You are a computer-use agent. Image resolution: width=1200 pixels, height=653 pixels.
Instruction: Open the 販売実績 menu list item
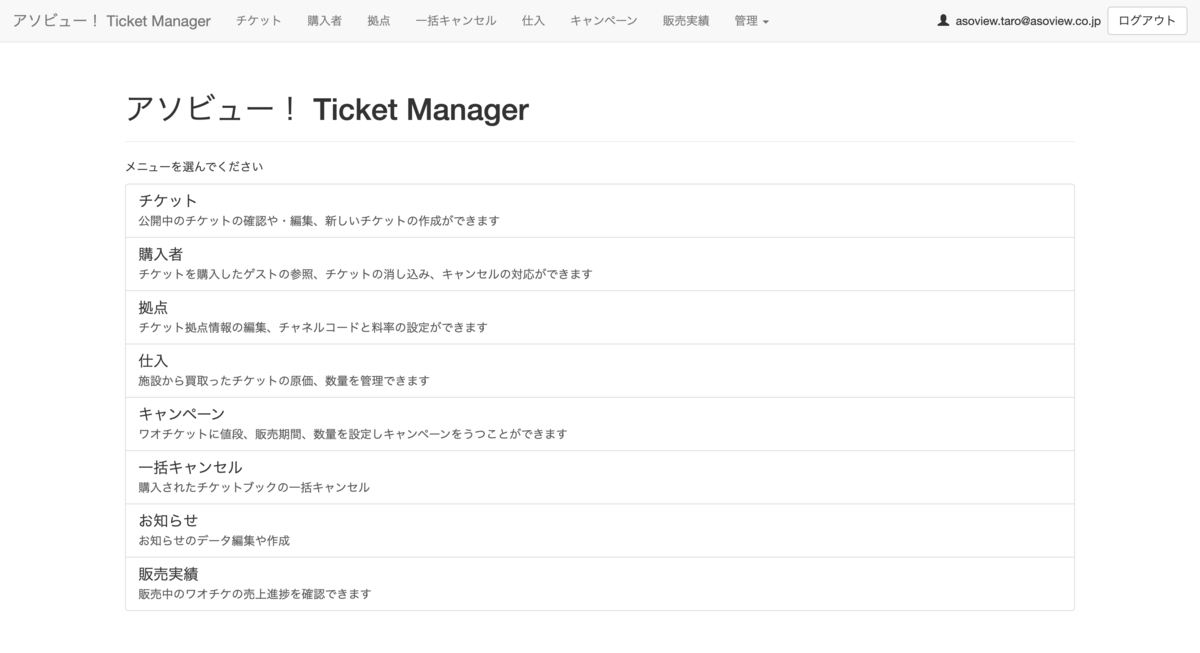click(600, 584)
